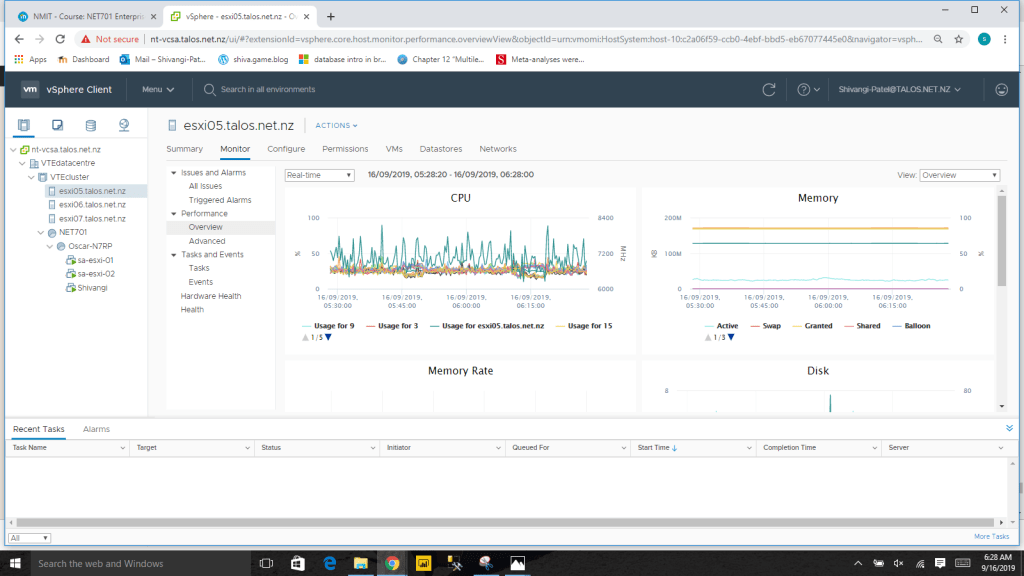Click the Search in all environments field
The height and width of the screenshot is (576, 1024).
(267, 90)
